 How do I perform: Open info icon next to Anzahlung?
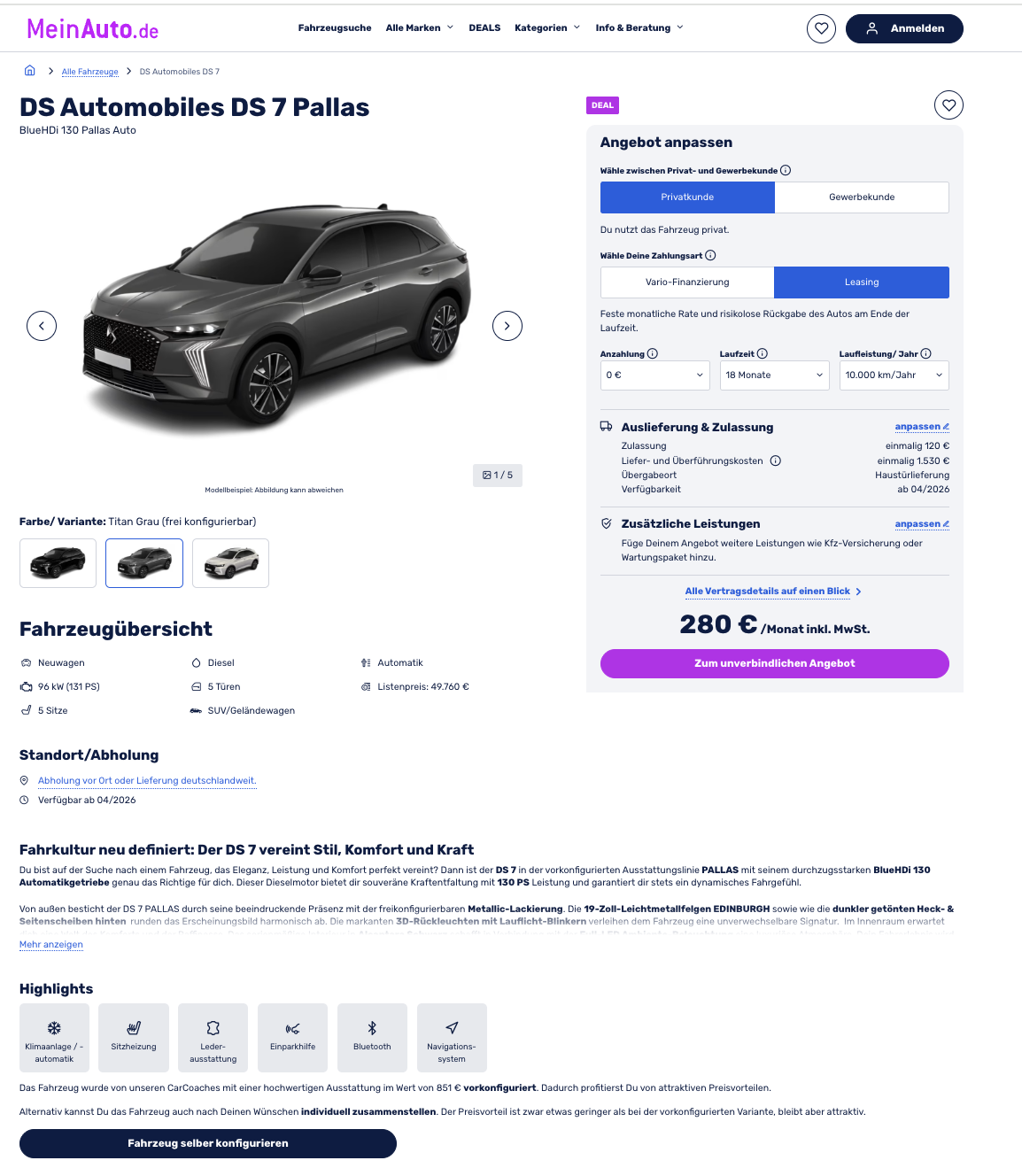pyautogui.click(x=653, y=353)
